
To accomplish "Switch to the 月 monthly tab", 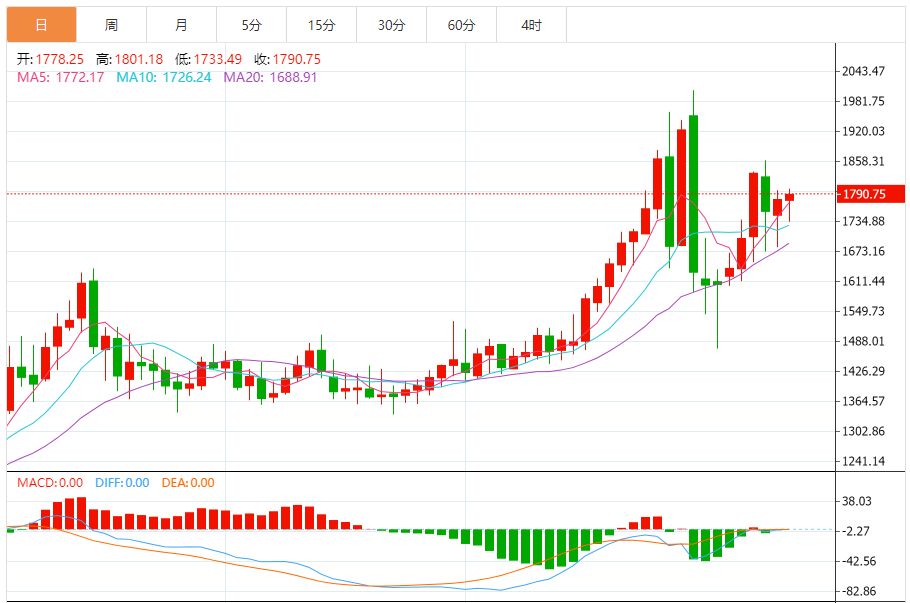I will pos(180,25).
